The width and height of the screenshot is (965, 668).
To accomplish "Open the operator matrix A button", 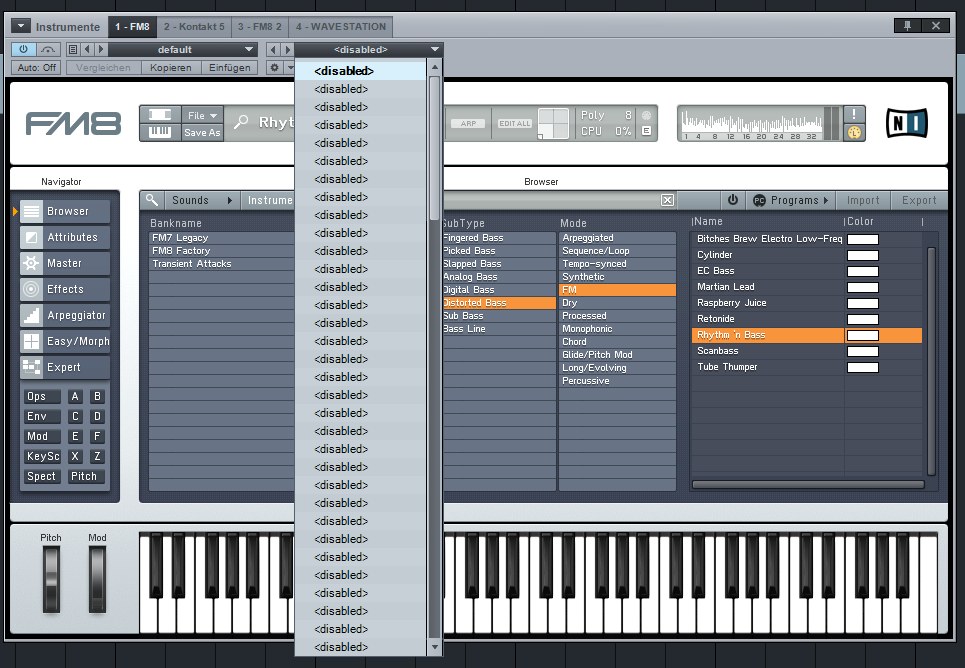I will [75, 396].
